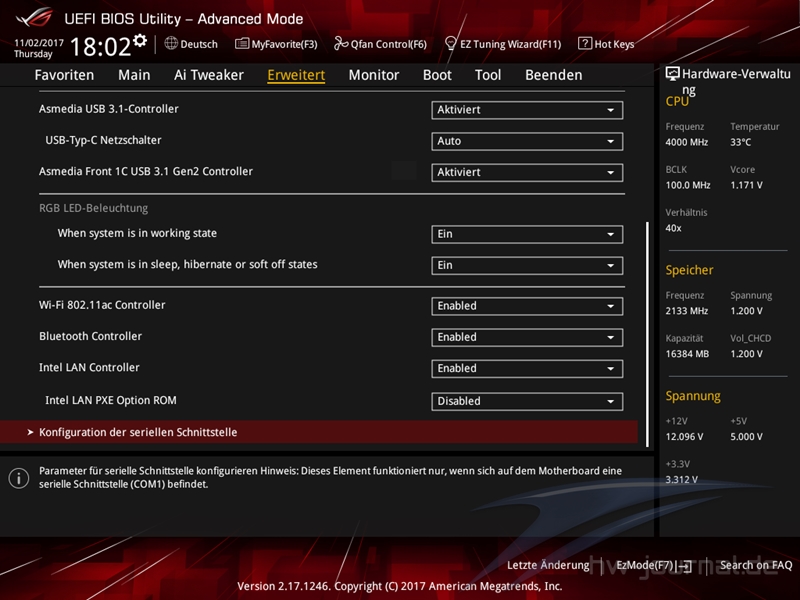Click the CPU frequency value 4000 MHz

tap(687, 142)
